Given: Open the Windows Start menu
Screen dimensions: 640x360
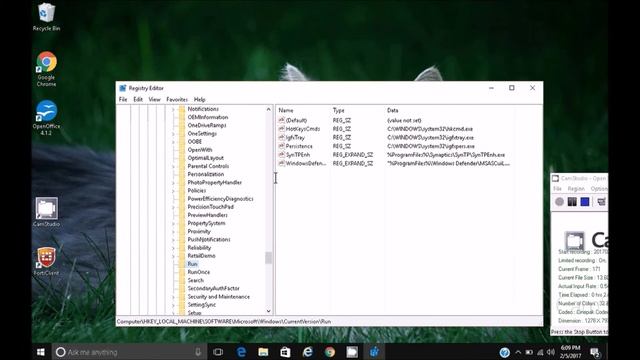Looking at the screenshot, I should point(41,352).
